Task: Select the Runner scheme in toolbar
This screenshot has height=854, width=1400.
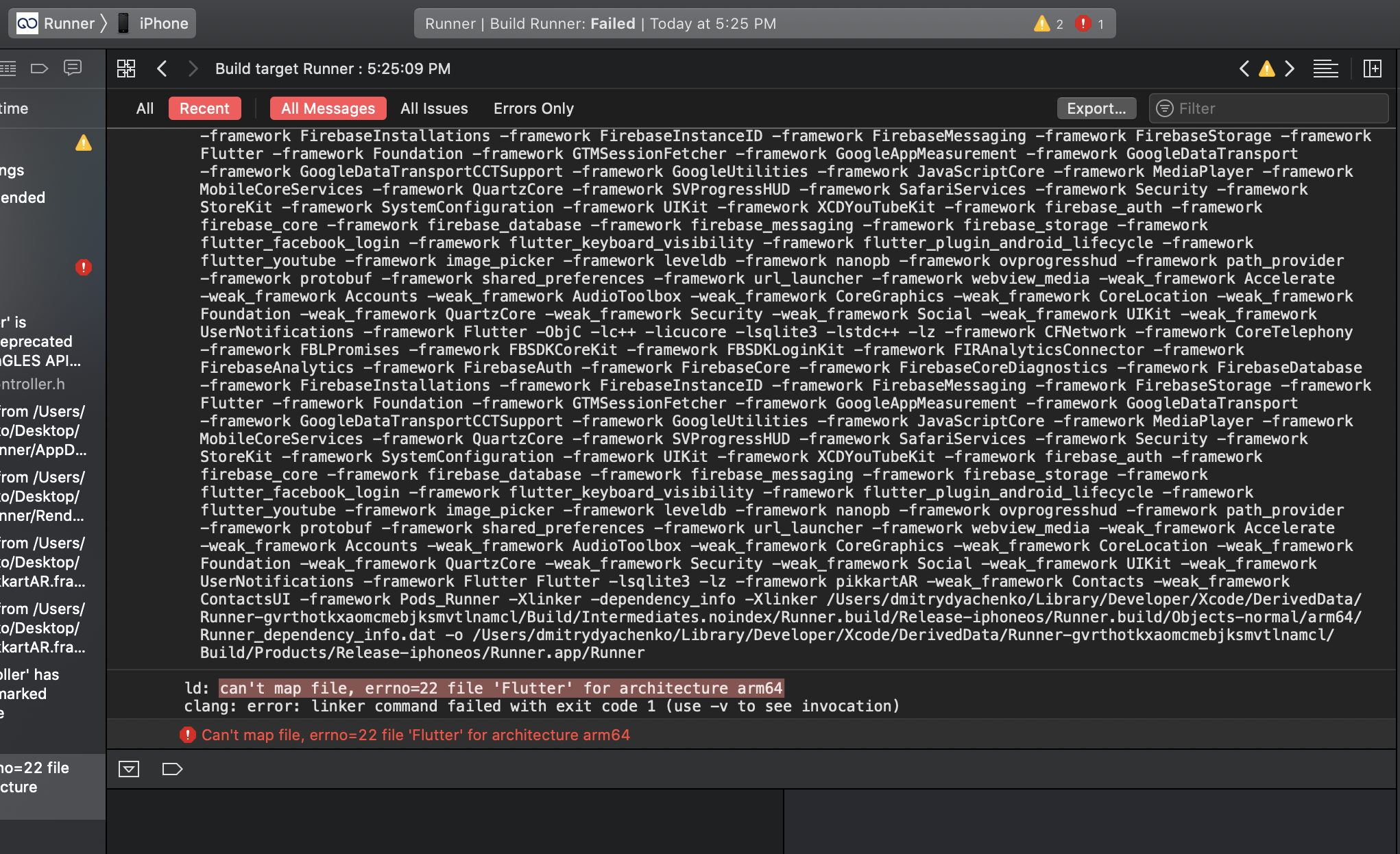Action: click(56, 23)
